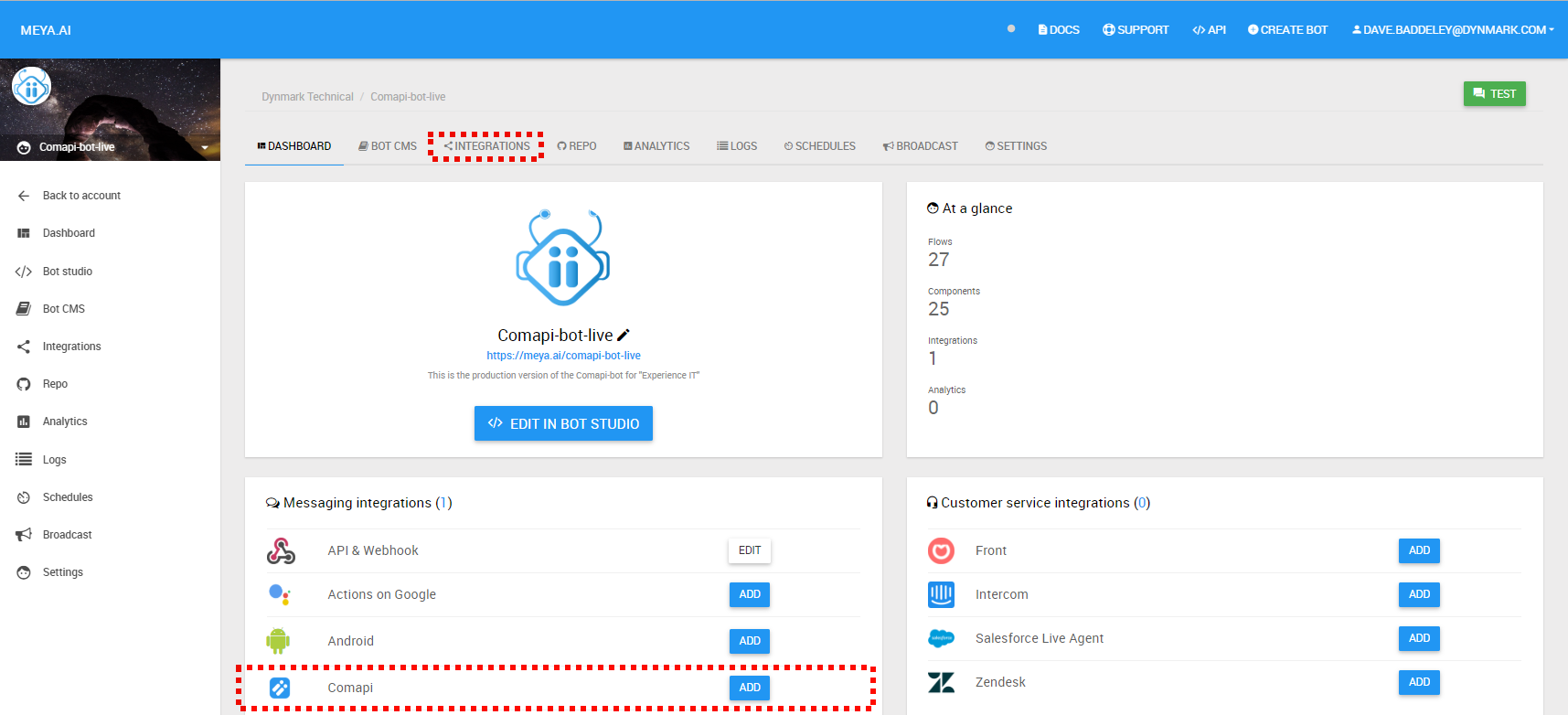Click the Back to account arrow icon
The width and height of the screenshot is (1568, 715).
click(24, 196)
